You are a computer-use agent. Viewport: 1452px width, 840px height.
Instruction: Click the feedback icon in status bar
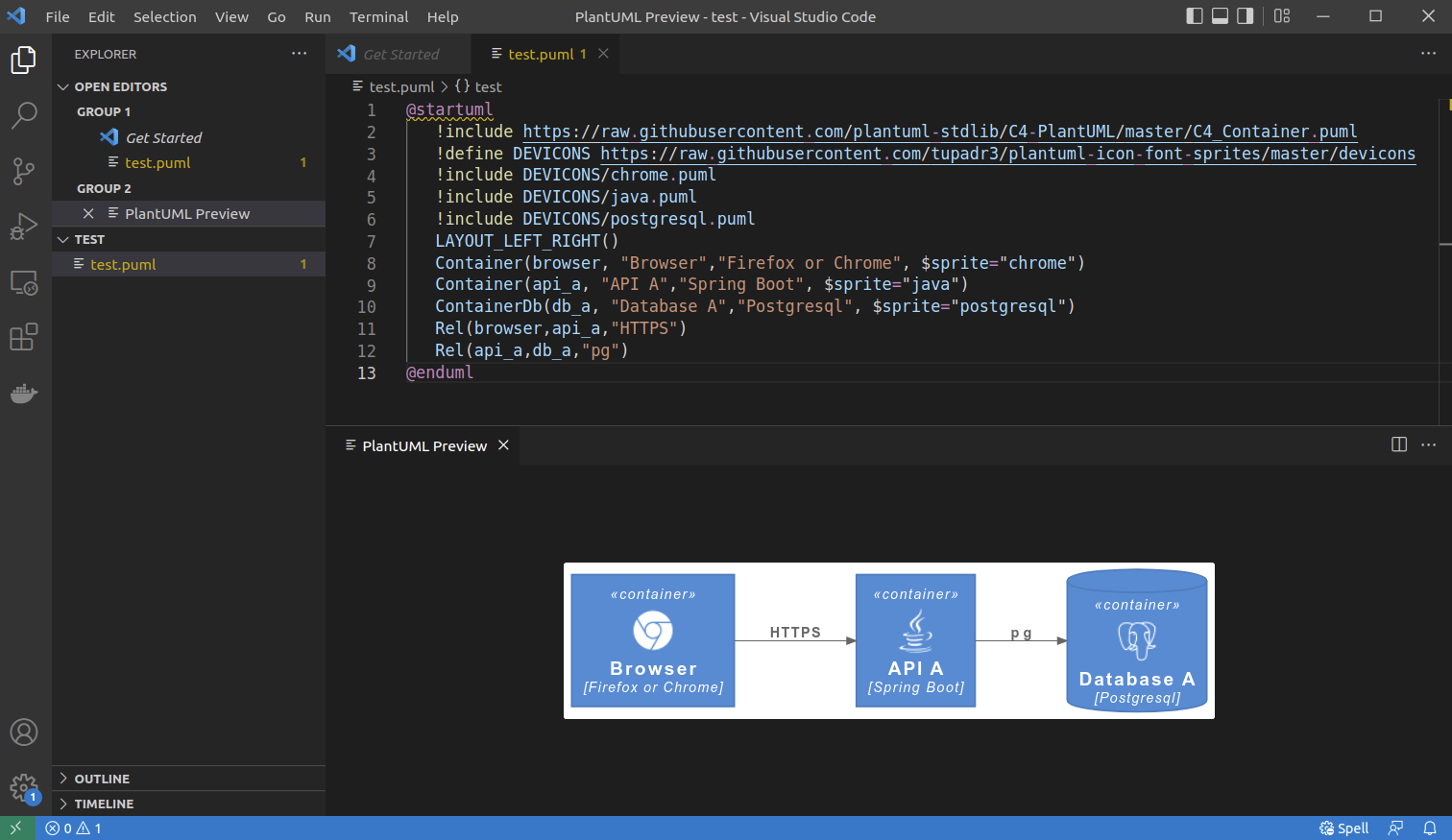[1396, 828]
